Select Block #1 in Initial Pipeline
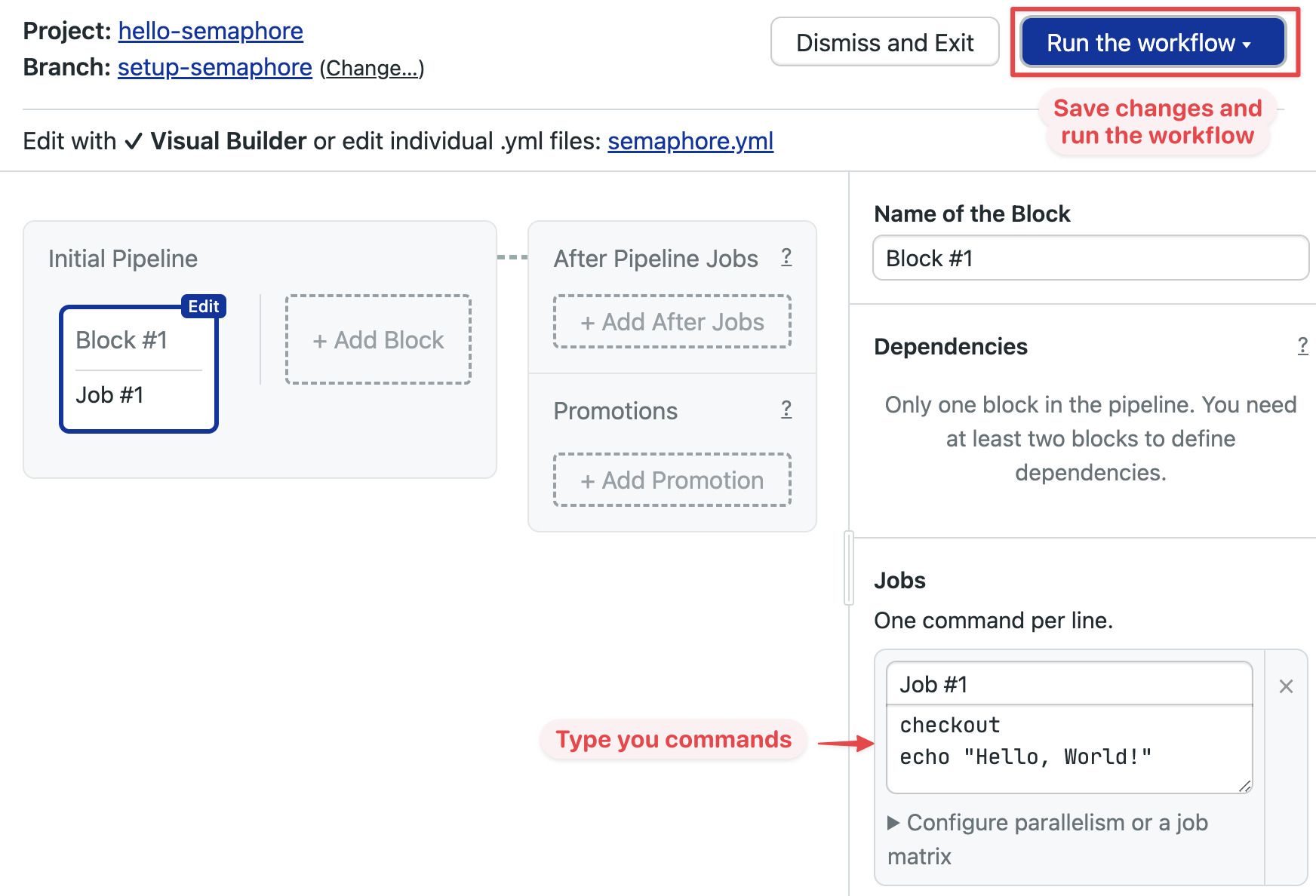Viewport: 1316px width, 896px height. (121, 340)
